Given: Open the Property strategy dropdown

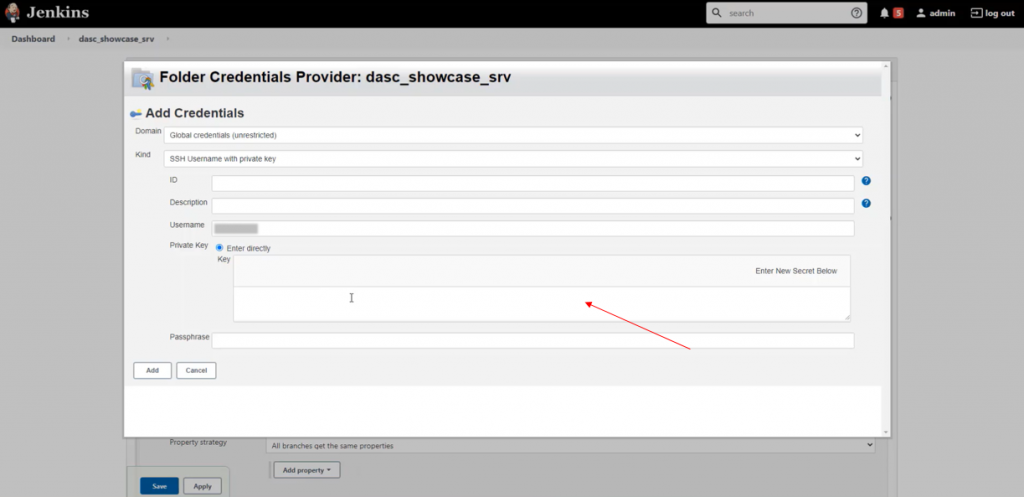Looking at the screenshot, I should (x=570, y=445).
